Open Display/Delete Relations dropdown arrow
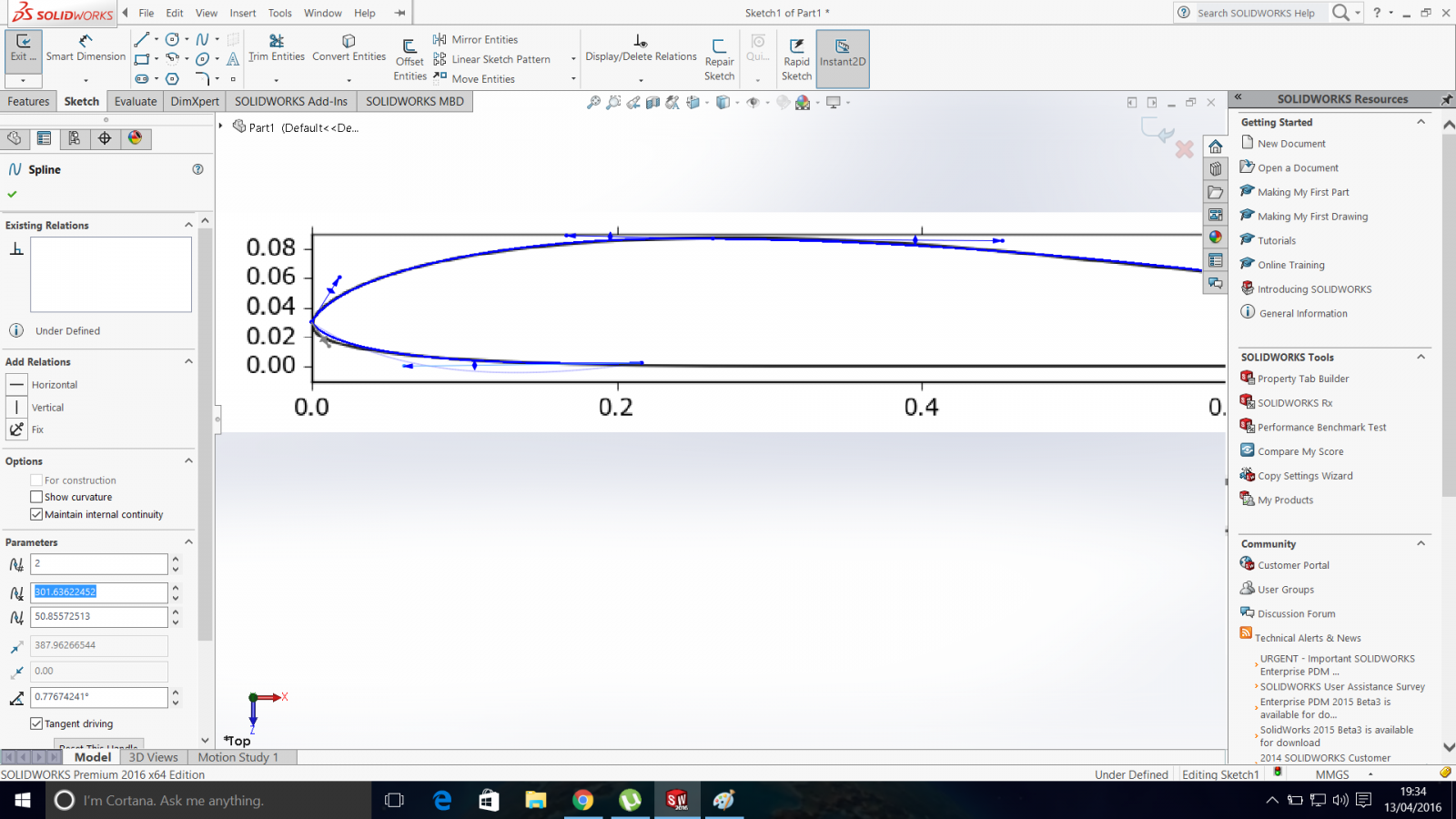1456x819 pixels. [641, 80]
